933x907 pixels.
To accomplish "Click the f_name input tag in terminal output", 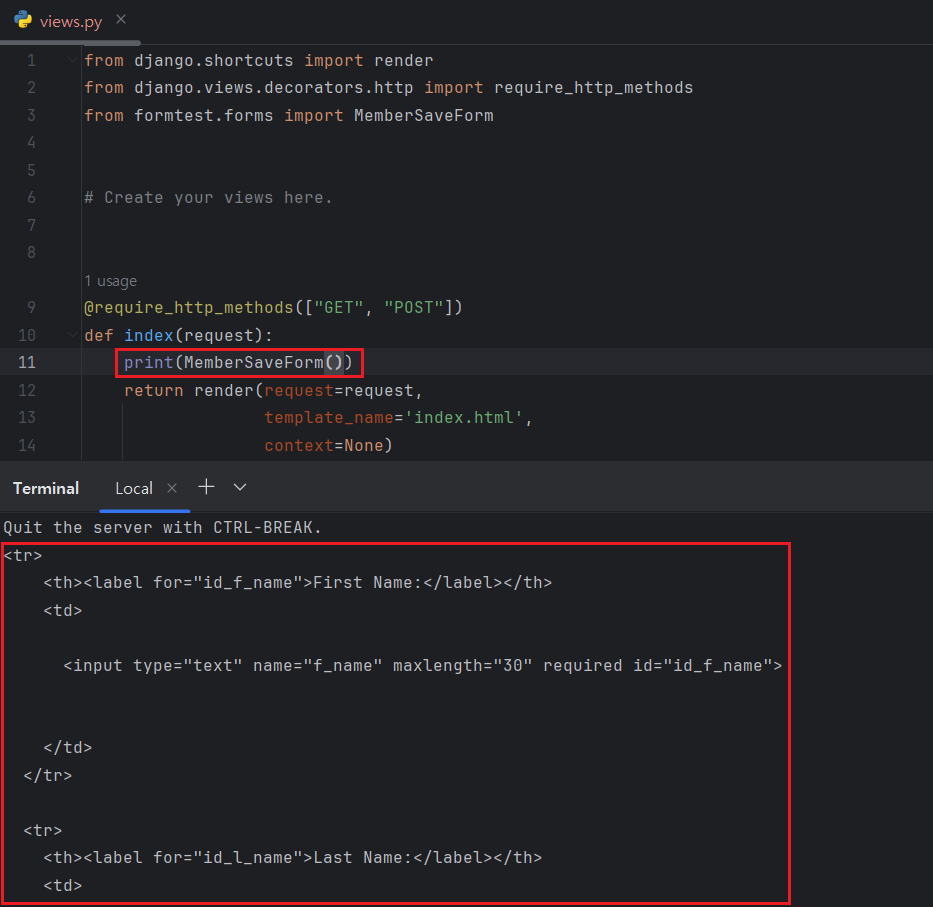I will pyautogui.click(x=422, y=665).
